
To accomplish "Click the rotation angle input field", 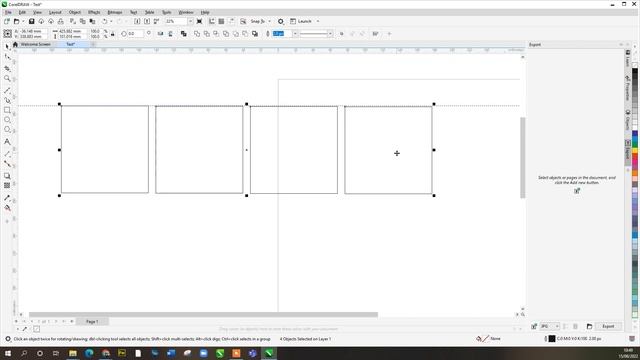I will 136,34.
